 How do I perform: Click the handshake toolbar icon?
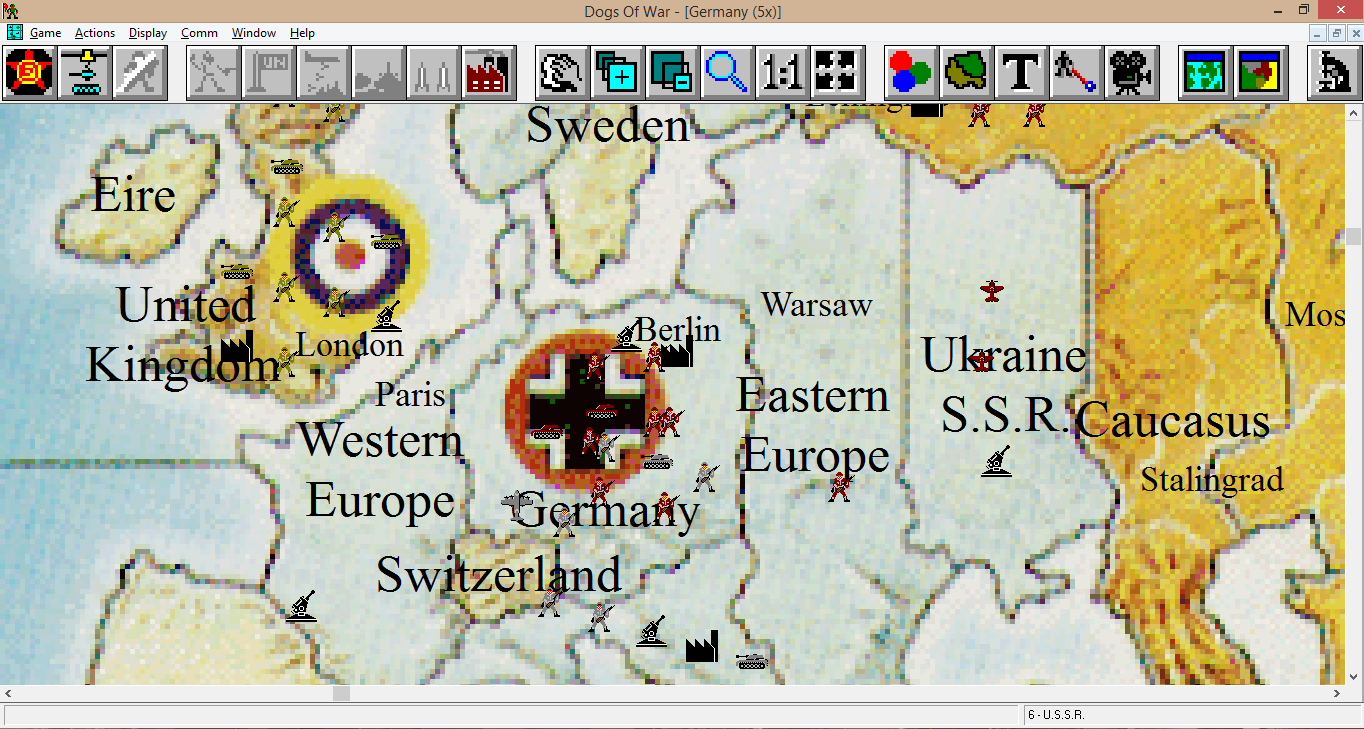(563, 72)
